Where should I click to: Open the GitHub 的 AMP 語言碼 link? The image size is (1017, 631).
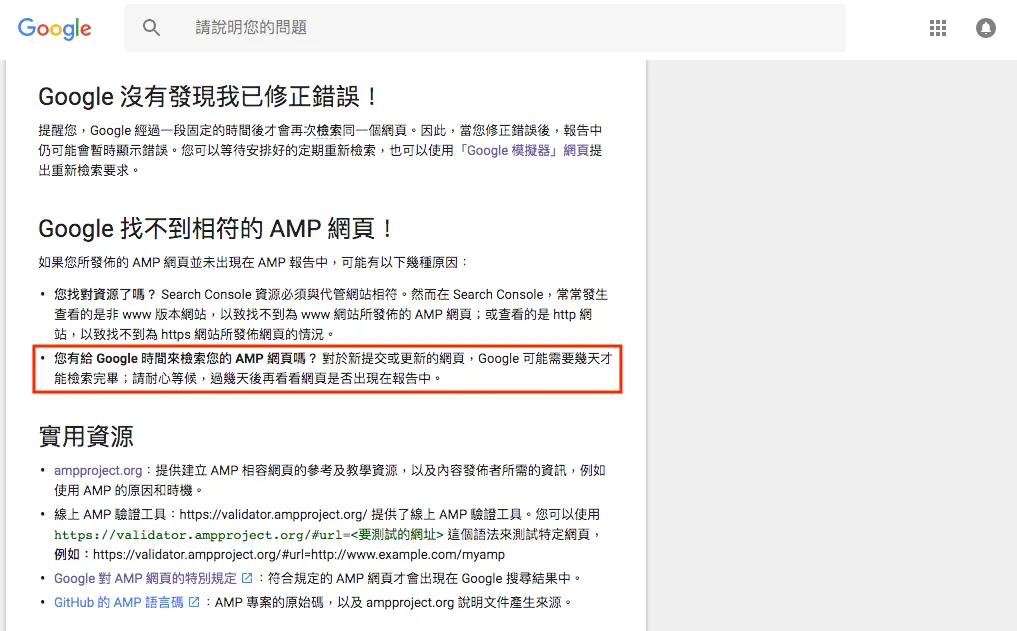pyautogui.click(x=119, y=602)
